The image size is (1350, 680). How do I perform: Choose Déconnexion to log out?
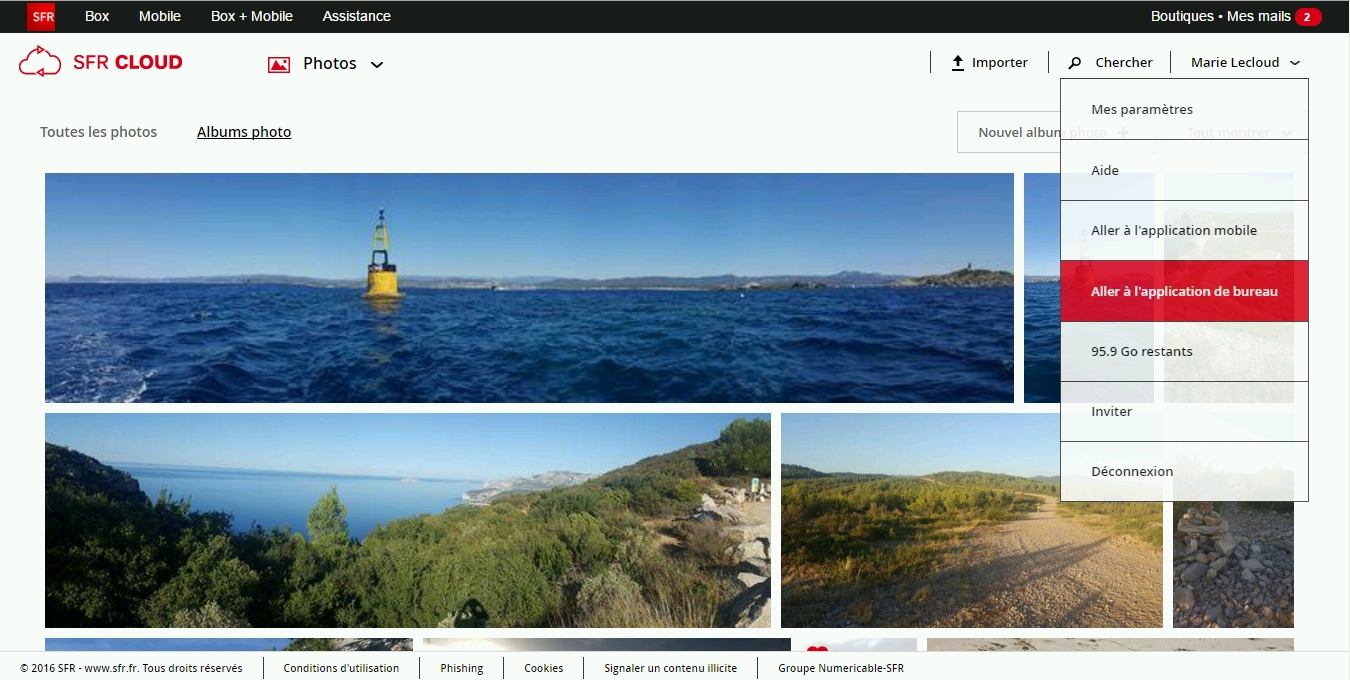click(x=1132, y=472)
